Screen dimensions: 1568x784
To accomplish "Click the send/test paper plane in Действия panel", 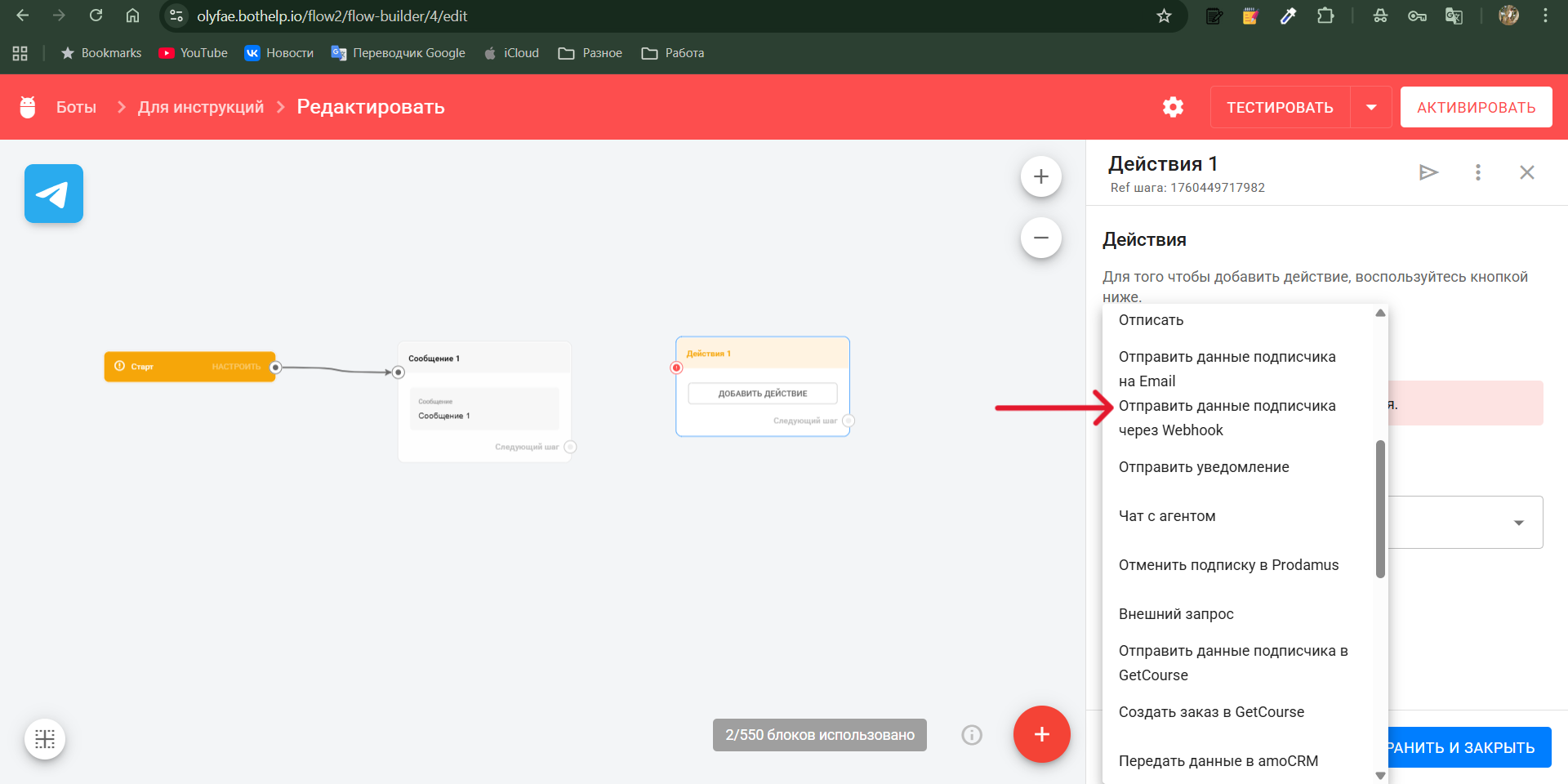I will (1428, 172).
